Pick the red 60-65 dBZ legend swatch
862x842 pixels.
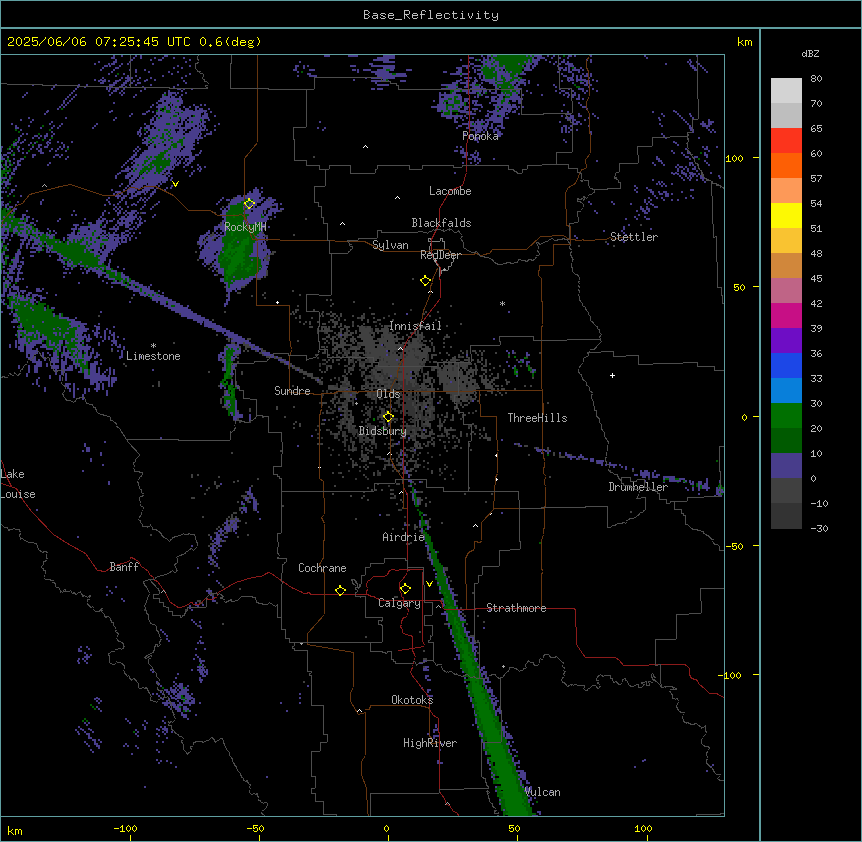[x=786, y=141]
